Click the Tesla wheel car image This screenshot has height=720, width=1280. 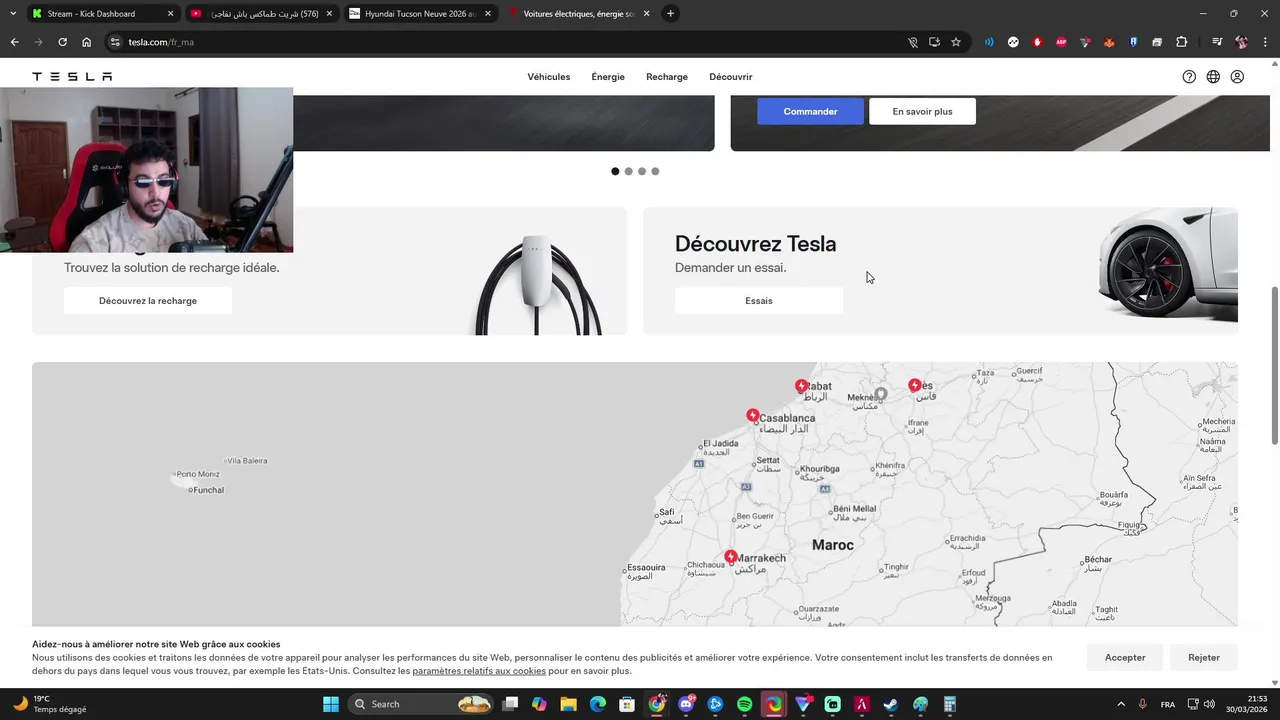click(x=1167, y=265)
